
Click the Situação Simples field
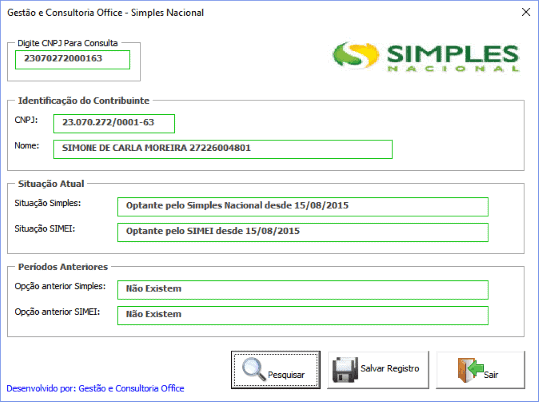(302, 207)
